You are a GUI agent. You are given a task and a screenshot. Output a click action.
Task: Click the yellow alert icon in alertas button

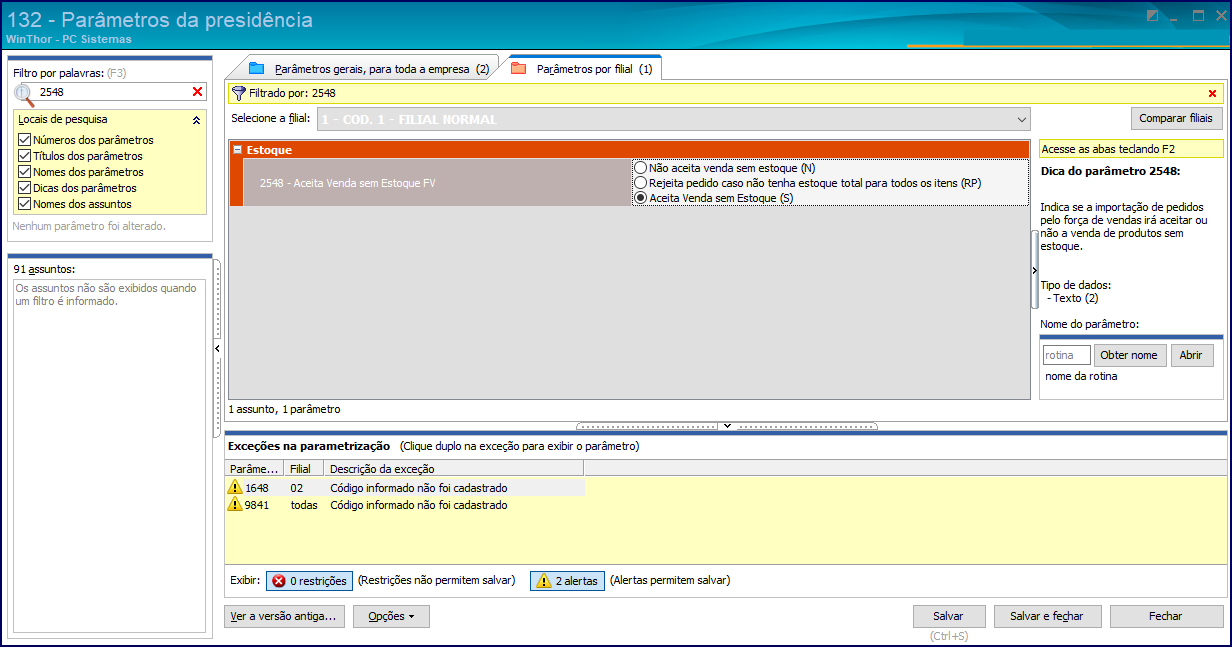543,581
